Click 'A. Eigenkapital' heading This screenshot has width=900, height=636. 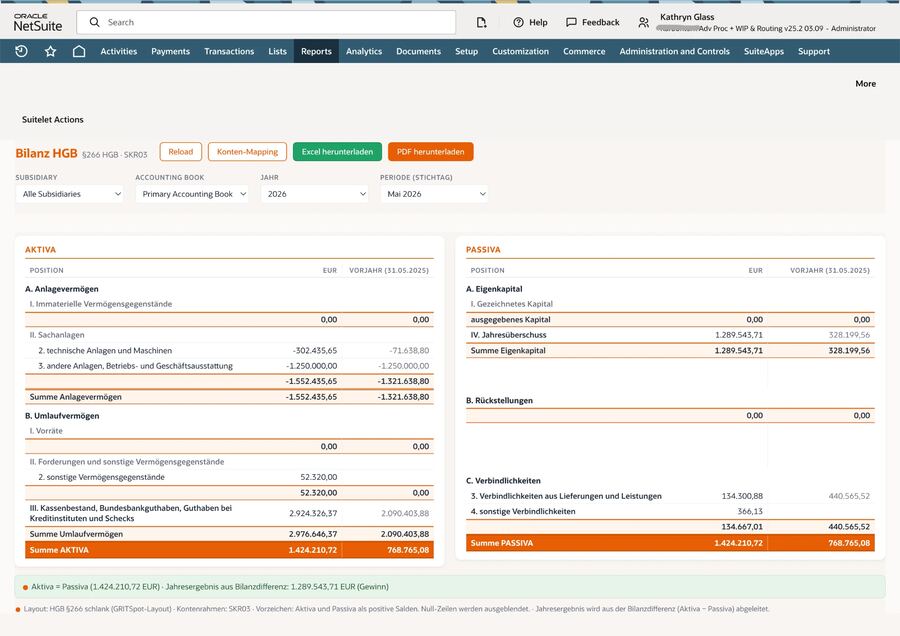(x=494, y=289)
